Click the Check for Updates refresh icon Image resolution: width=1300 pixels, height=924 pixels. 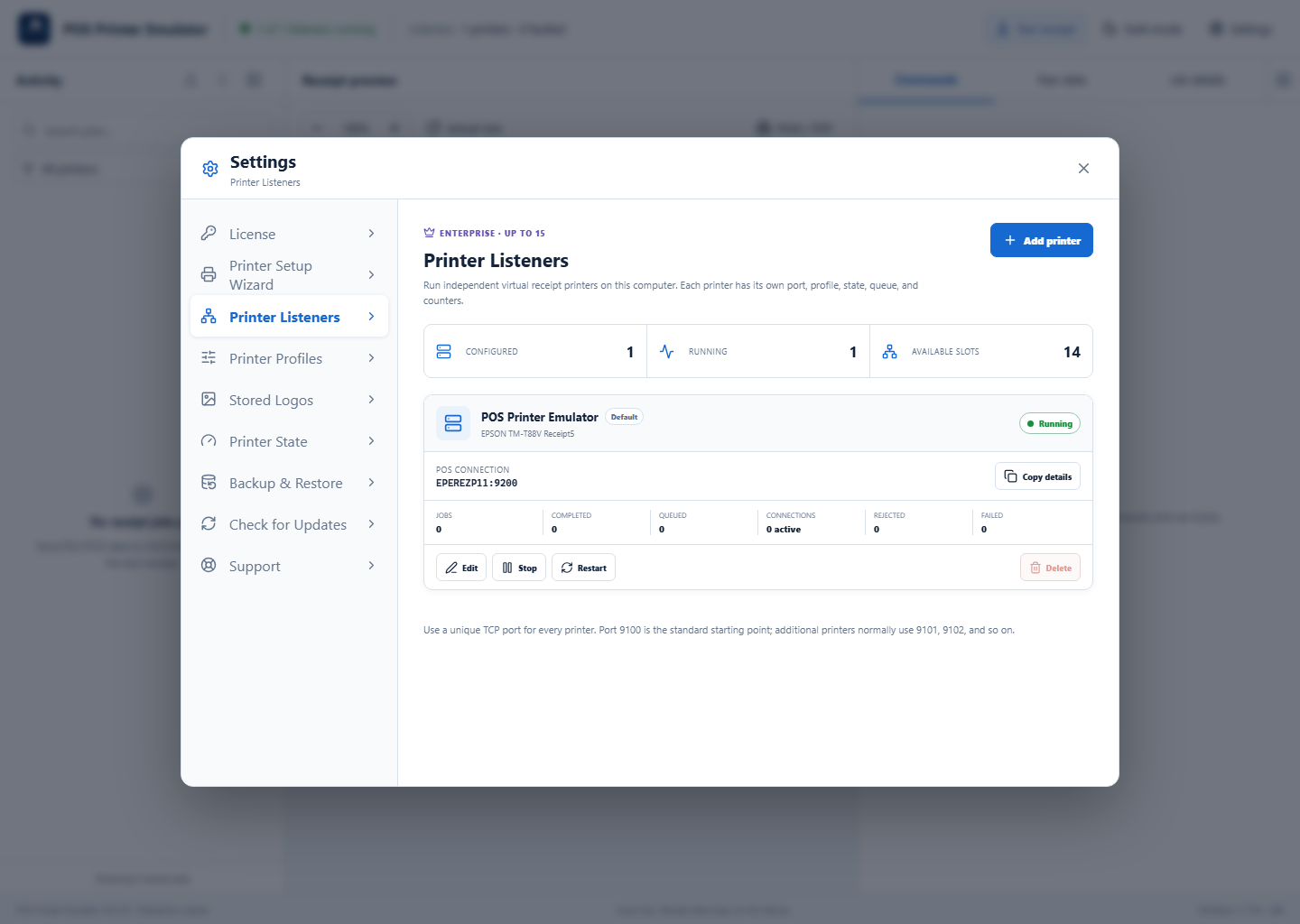(209, 523)
